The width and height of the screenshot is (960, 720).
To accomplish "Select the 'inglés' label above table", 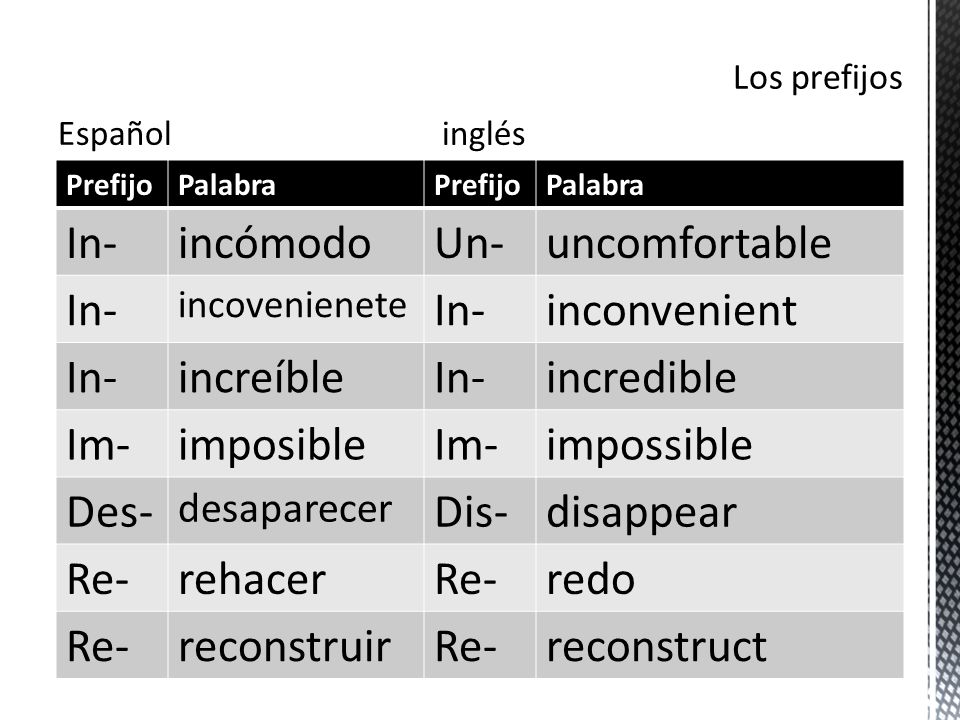I will pos(483,134).
